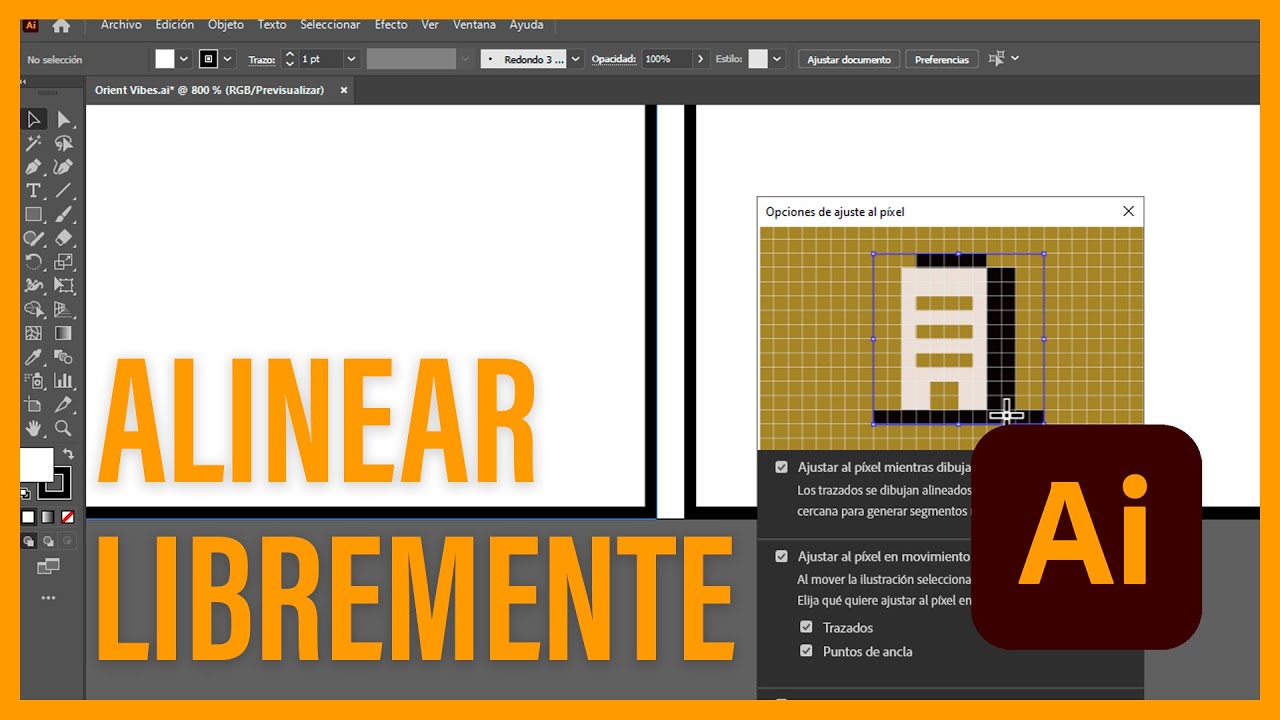Screen dimensions: 1280x720
Task: Select the Blend tool
Action: tap(63, 357)
